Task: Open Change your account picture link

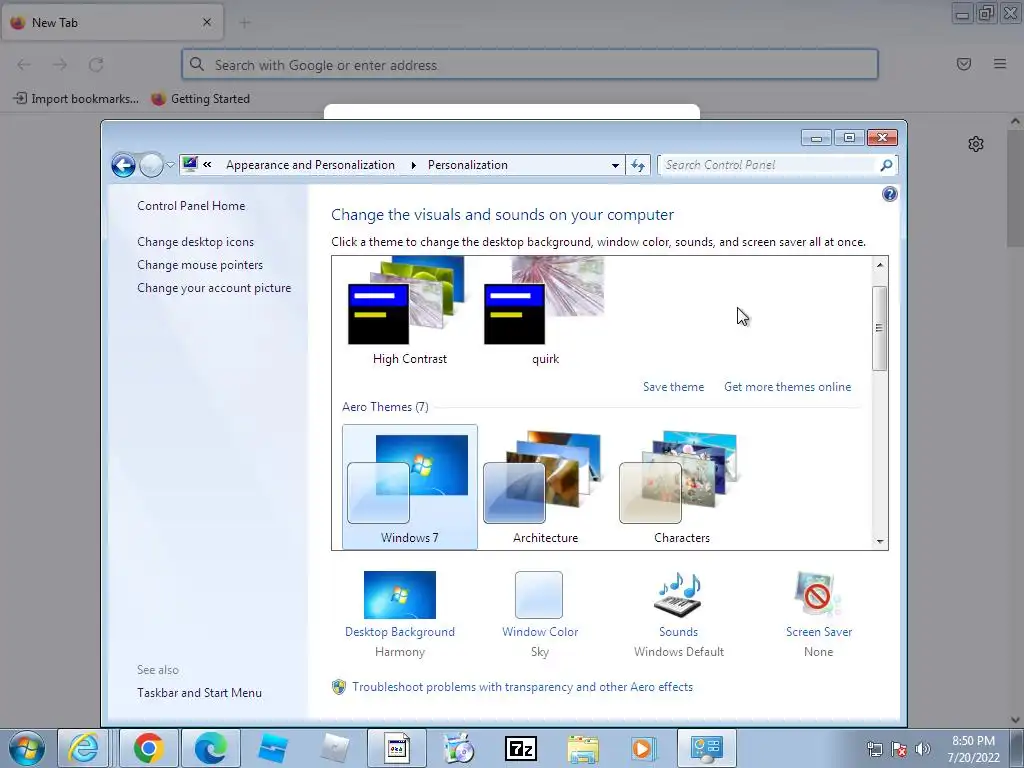Action: [214, 288]
